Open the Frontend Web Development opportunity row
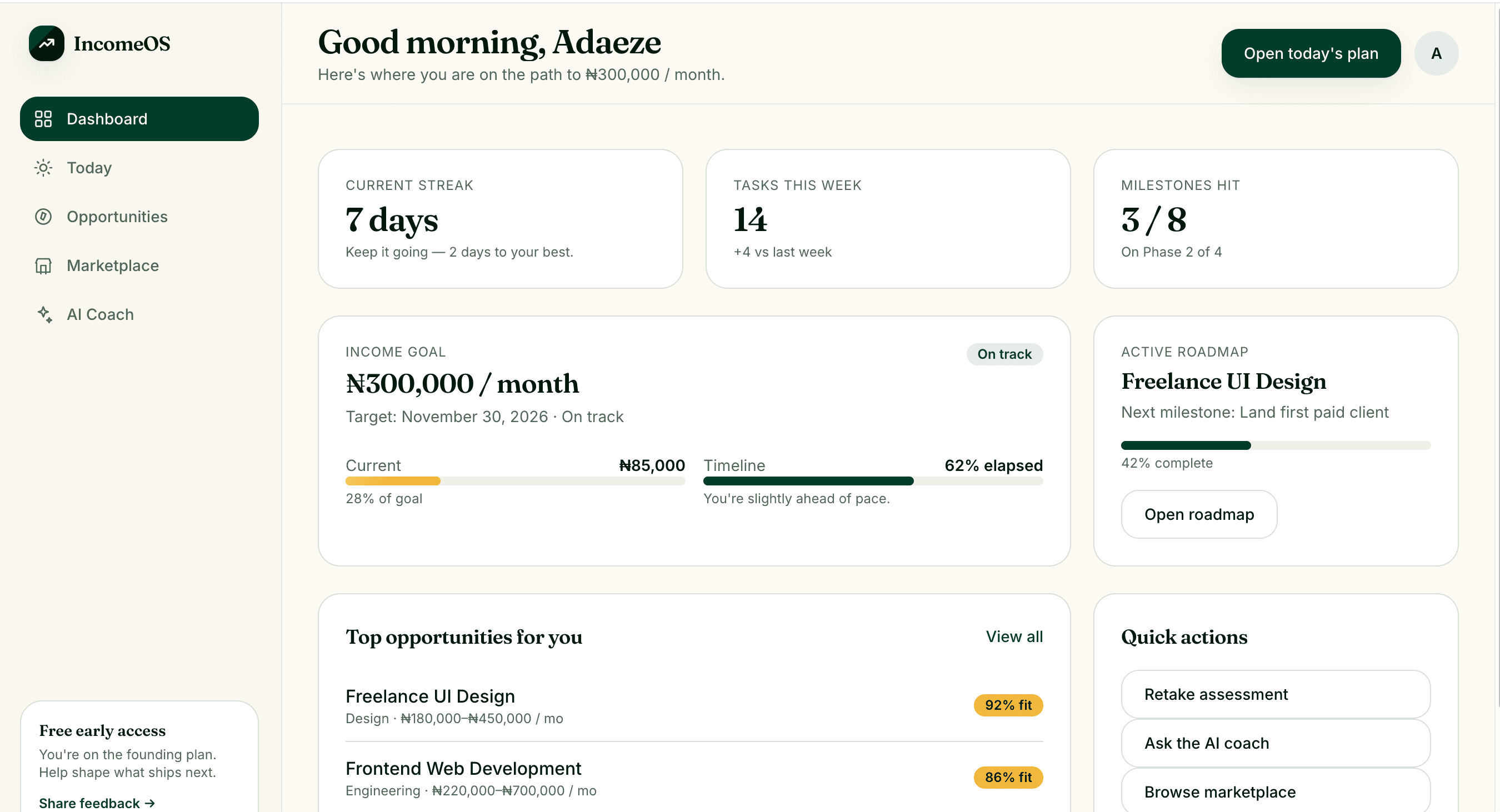This screenshot has height=812, width=1500. (694, 778)
